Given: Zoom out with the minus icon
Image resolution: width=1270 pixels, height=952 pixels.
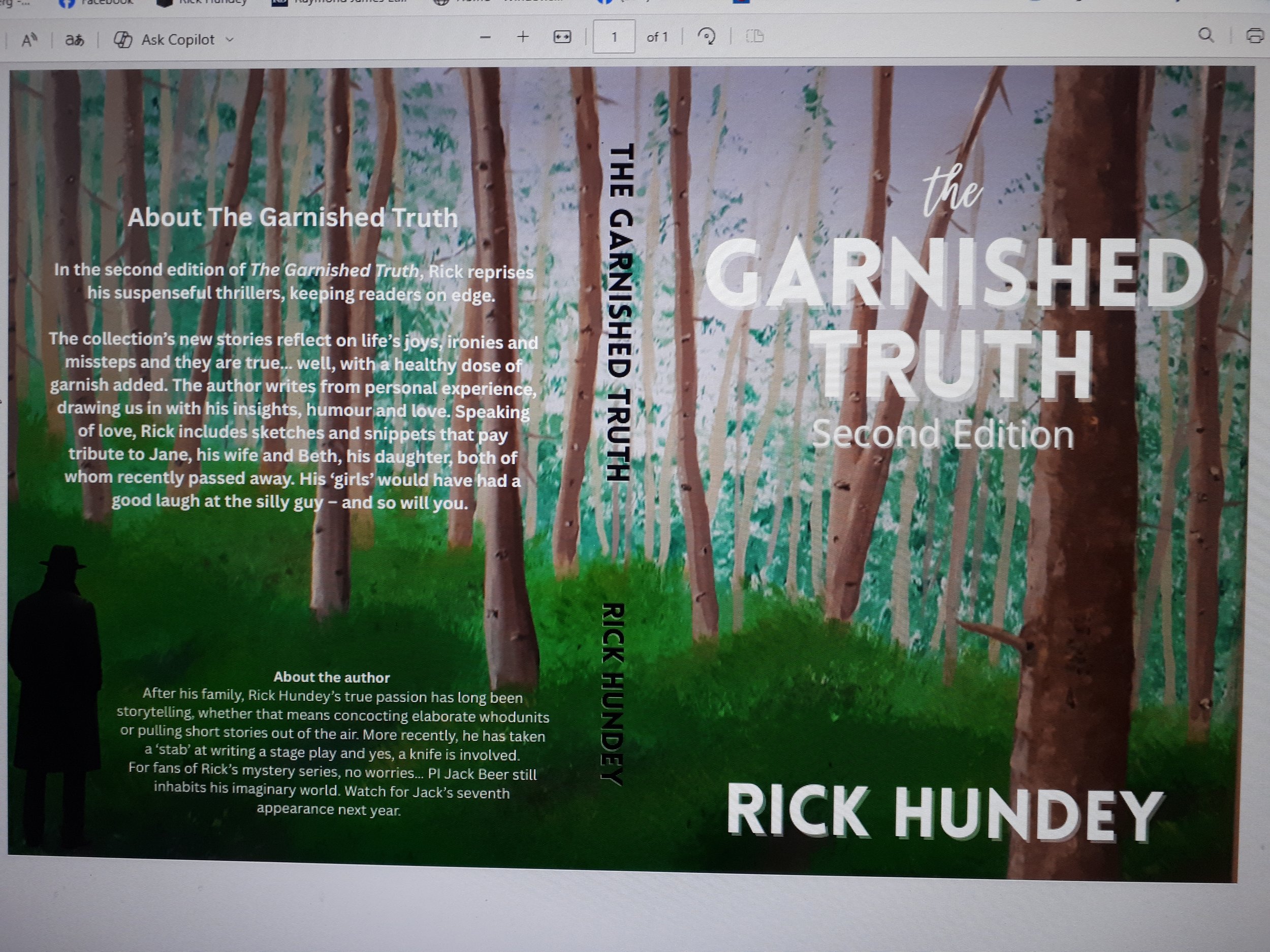Looking at the screenshot, I should 485,38.
